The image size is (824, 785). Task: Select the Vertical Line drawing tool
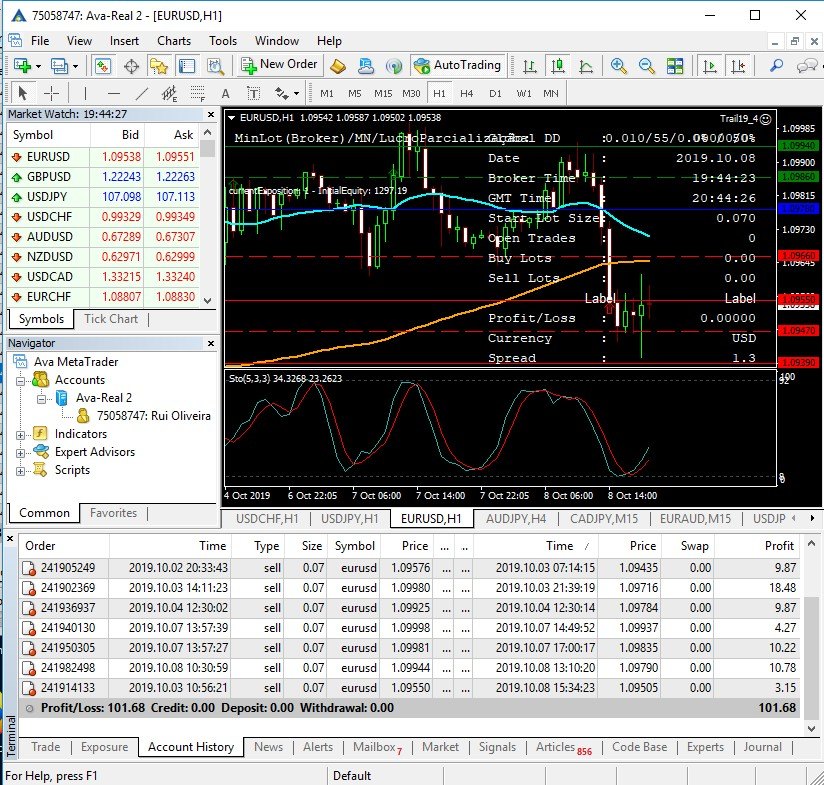click(85, 94)
